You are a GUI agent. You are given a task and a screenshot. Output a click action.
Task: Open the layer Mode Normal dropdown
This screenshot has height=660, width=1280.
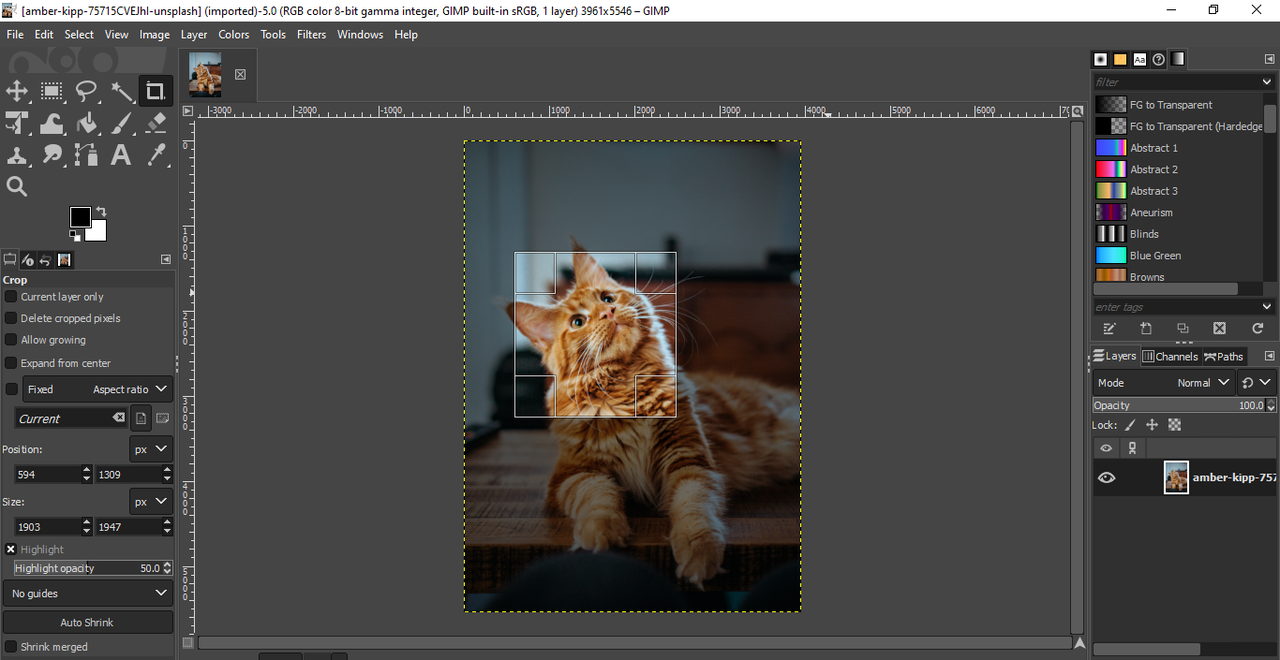[1162, 383]
